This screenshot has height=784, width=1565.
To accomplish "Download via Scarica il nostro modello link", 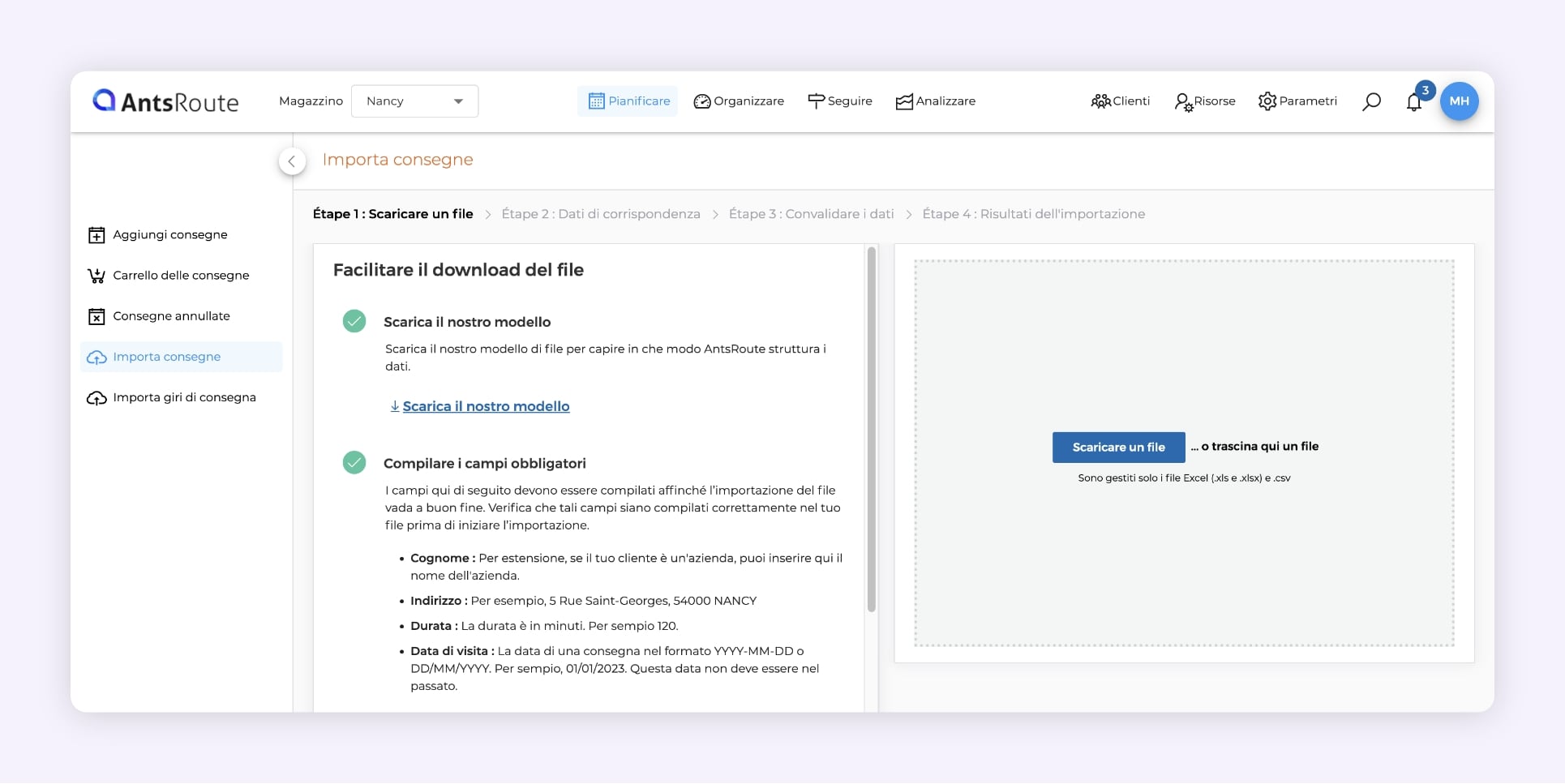I will pyautogui.click(x=485, y=406).
